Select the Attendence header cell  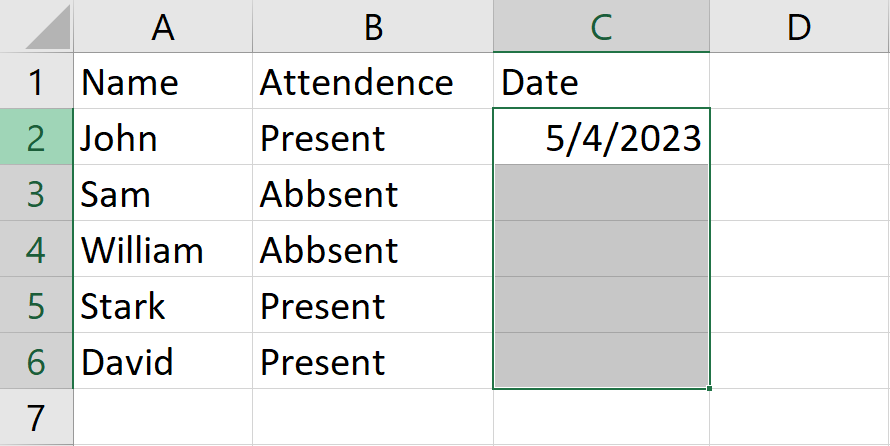click(x=373, y=81)
